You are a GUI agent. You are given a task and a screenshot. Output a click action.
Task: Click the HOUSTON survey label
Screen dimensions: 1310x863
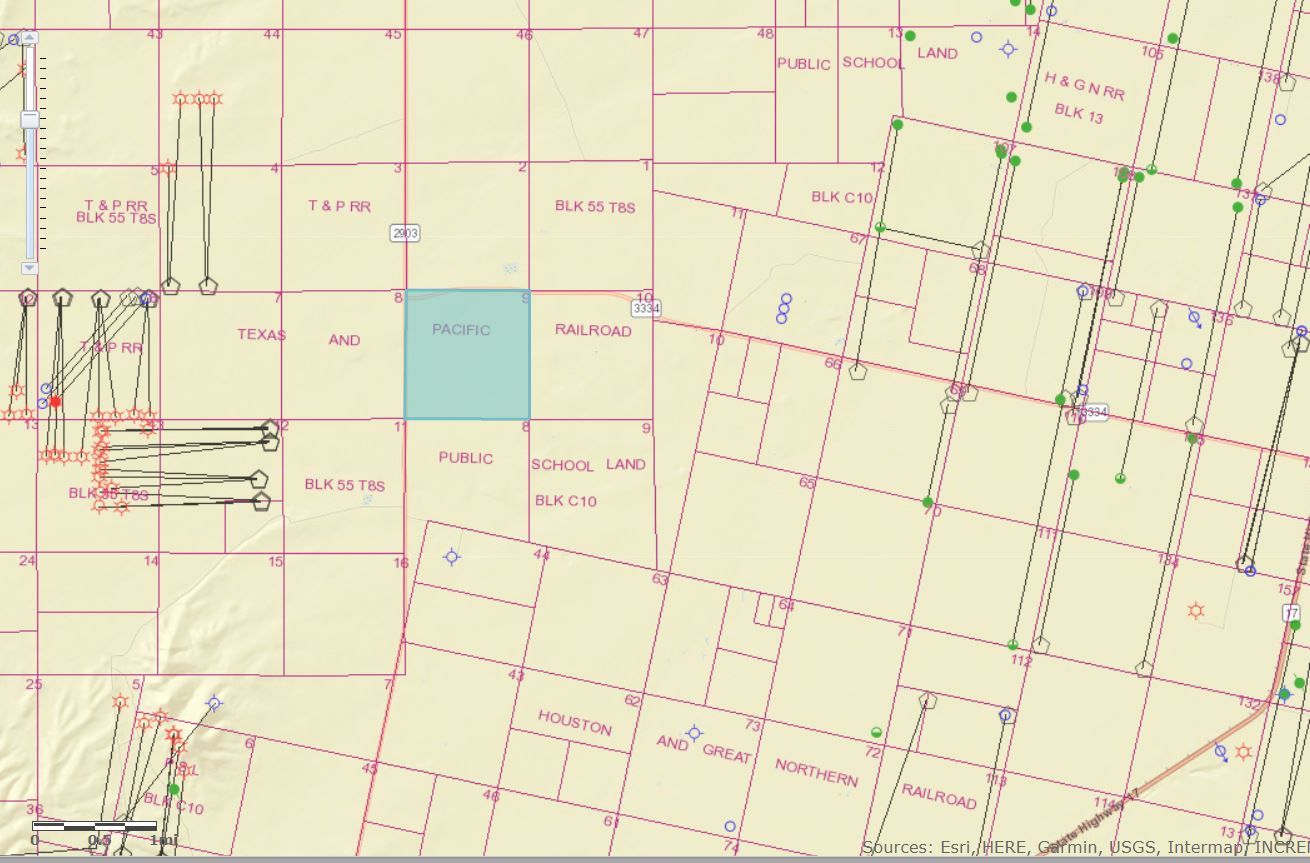tap(575, 723)
